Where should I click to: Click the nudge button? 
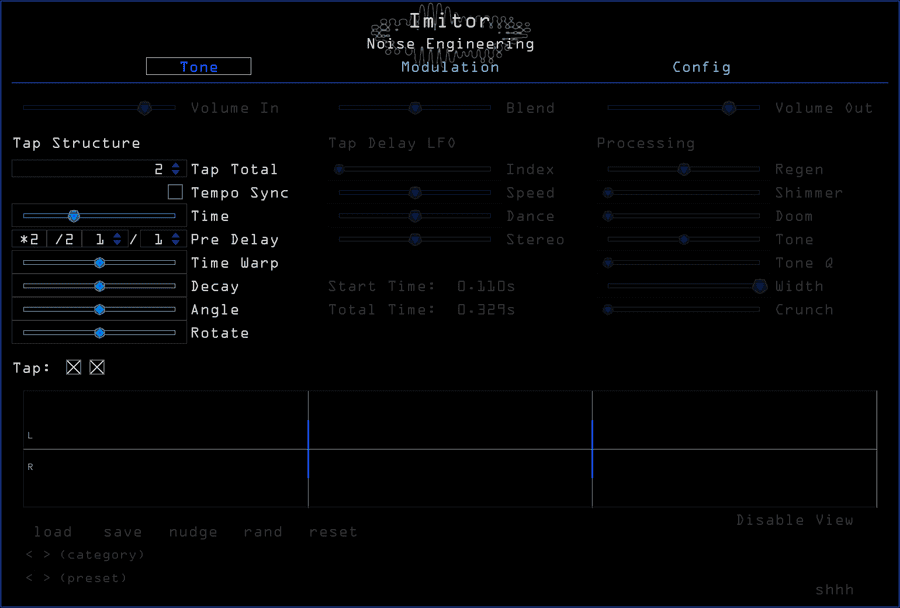click(x=193, y=532)
